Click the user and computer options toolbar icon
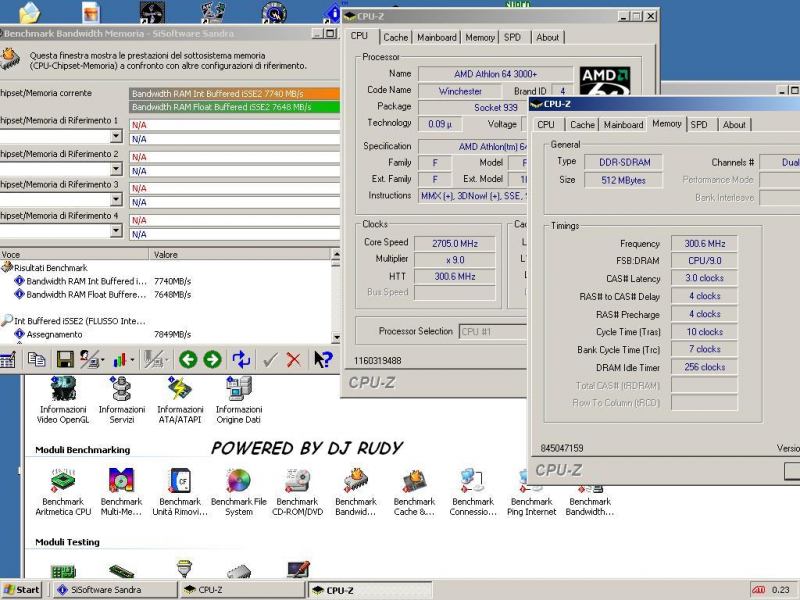 click(x=91, y=359)
